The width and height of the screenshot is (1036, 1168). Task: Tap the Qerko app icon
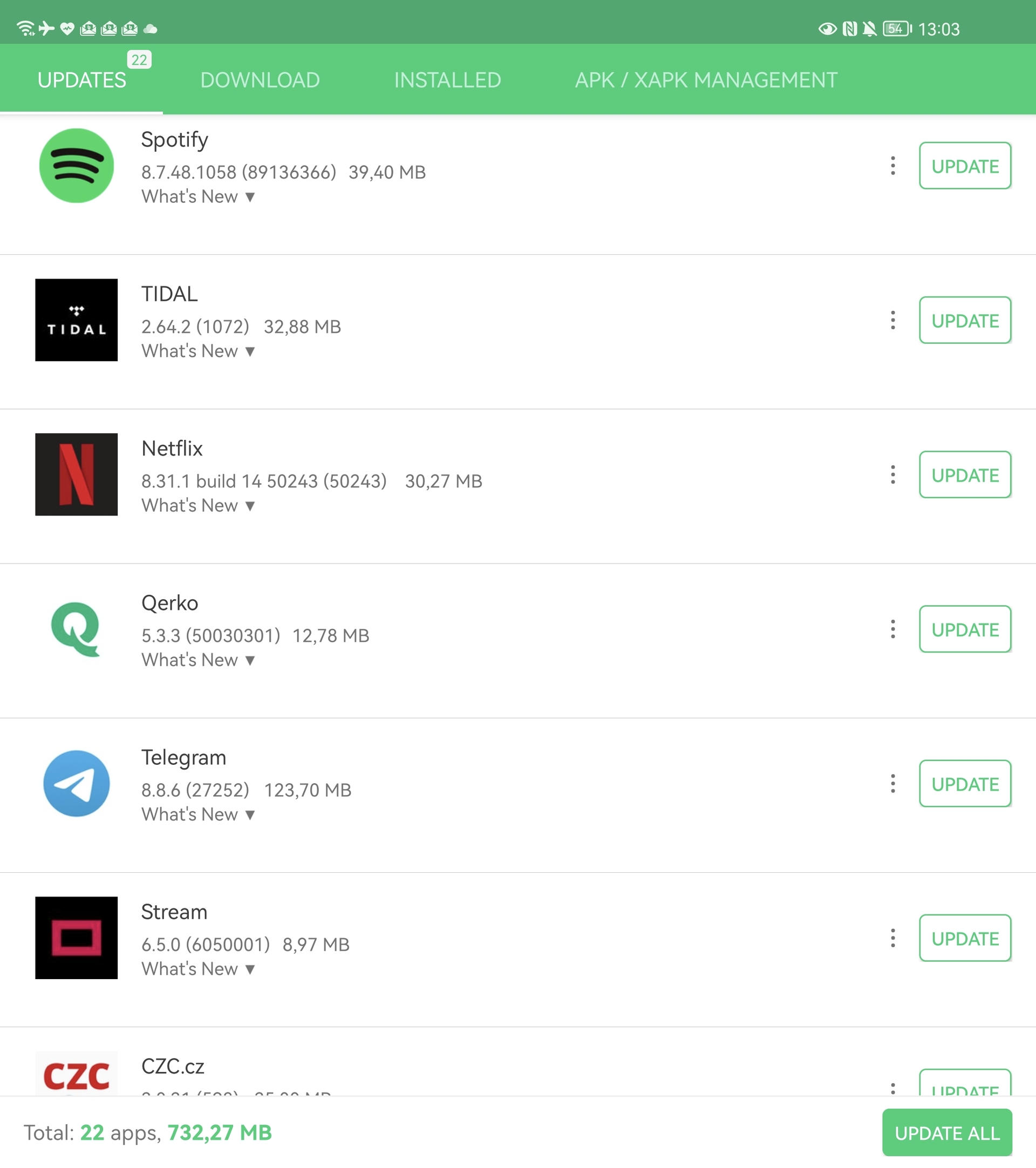point(77,629)
